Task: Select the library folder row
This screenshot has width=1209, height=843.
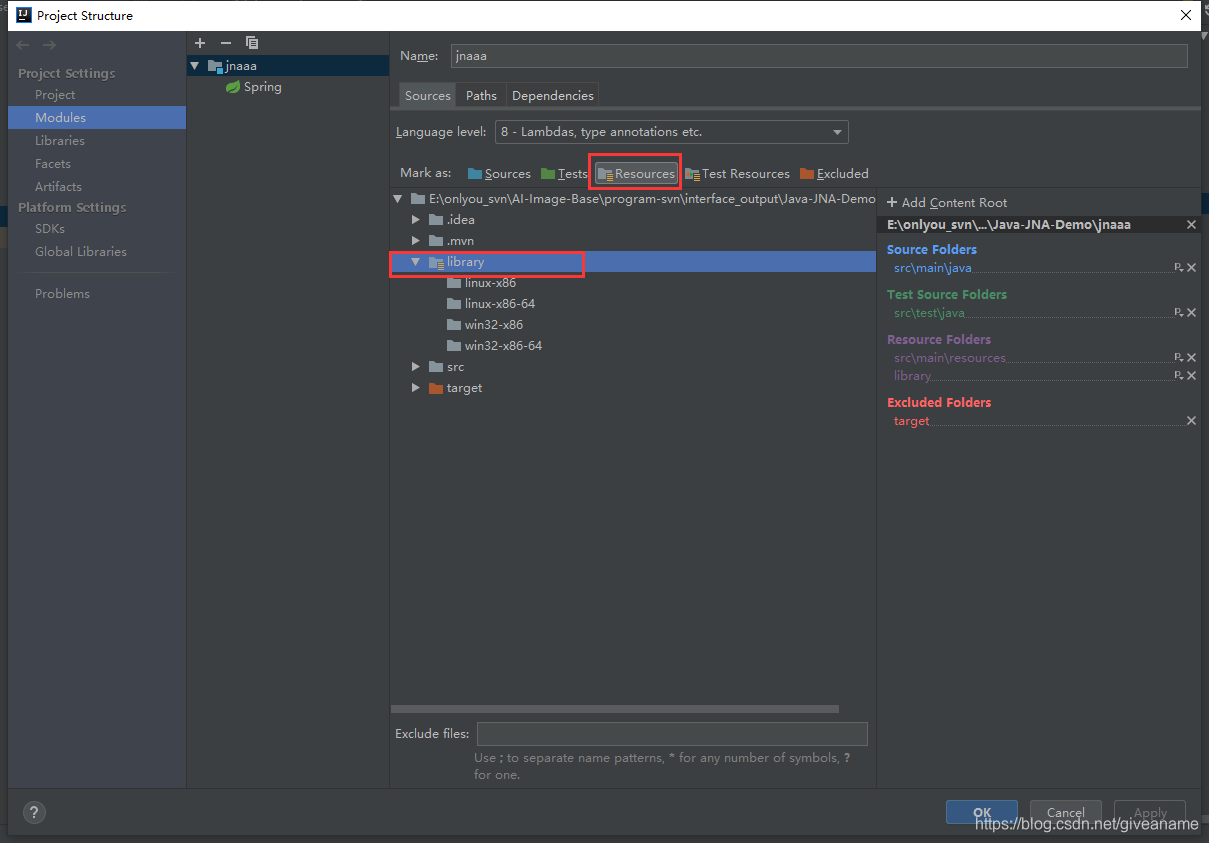Action: [633, 262]
